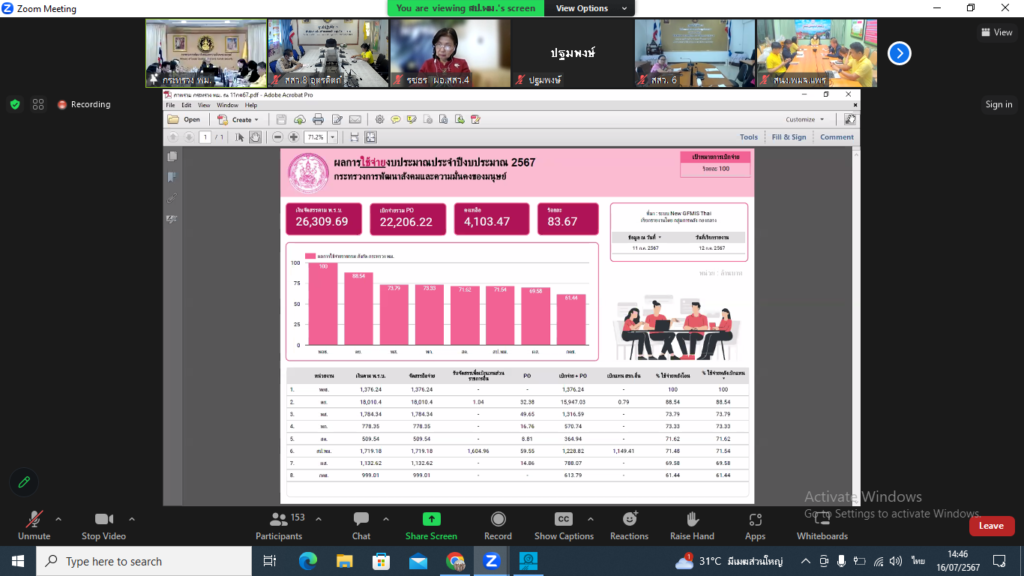
Task: Expand arrow next to Show Captions
Action: [x=590, y=520]
